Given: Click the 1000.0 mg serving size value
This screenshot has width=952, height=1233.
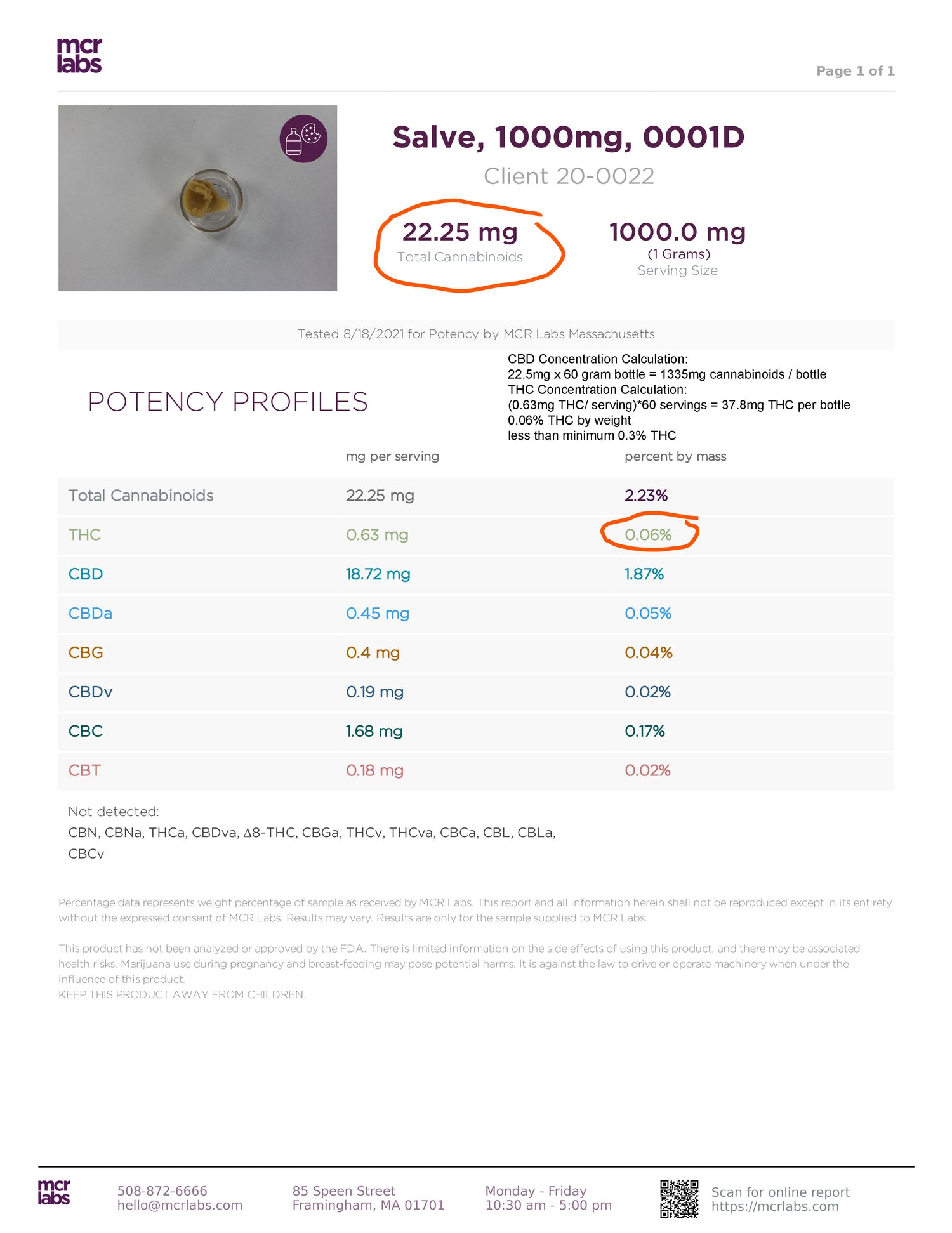Looking at the screenshot, I should 677,232.
